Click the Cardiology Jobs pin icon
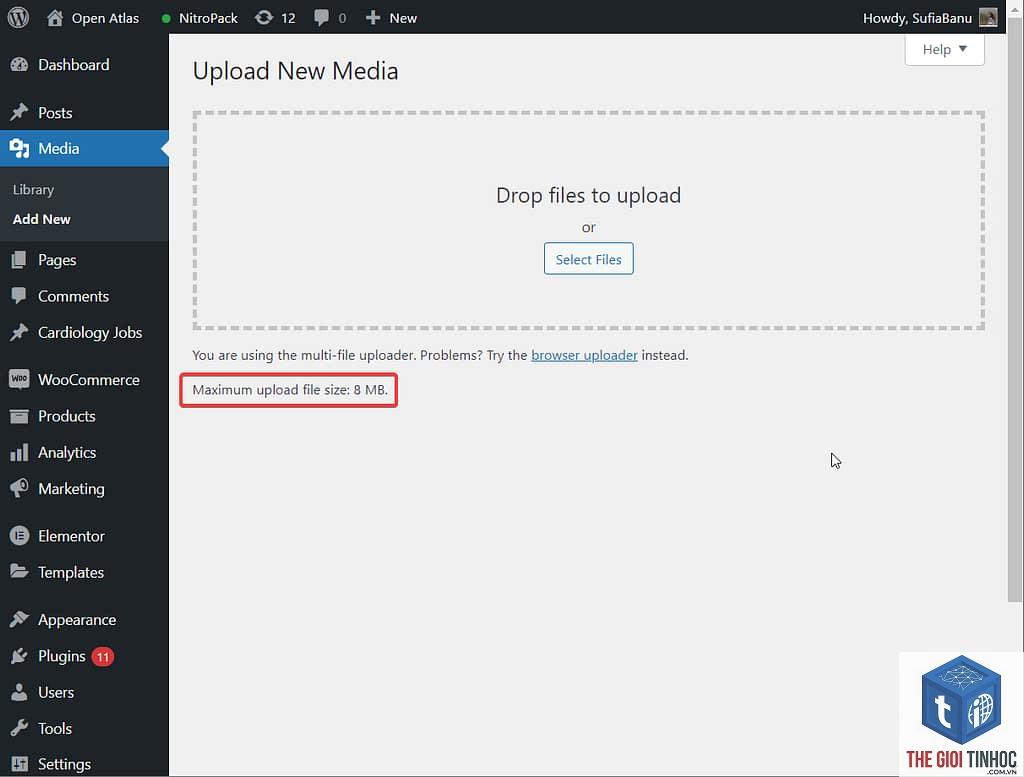The height and width of the screenshot is (777, 1024). coord(20,332)
